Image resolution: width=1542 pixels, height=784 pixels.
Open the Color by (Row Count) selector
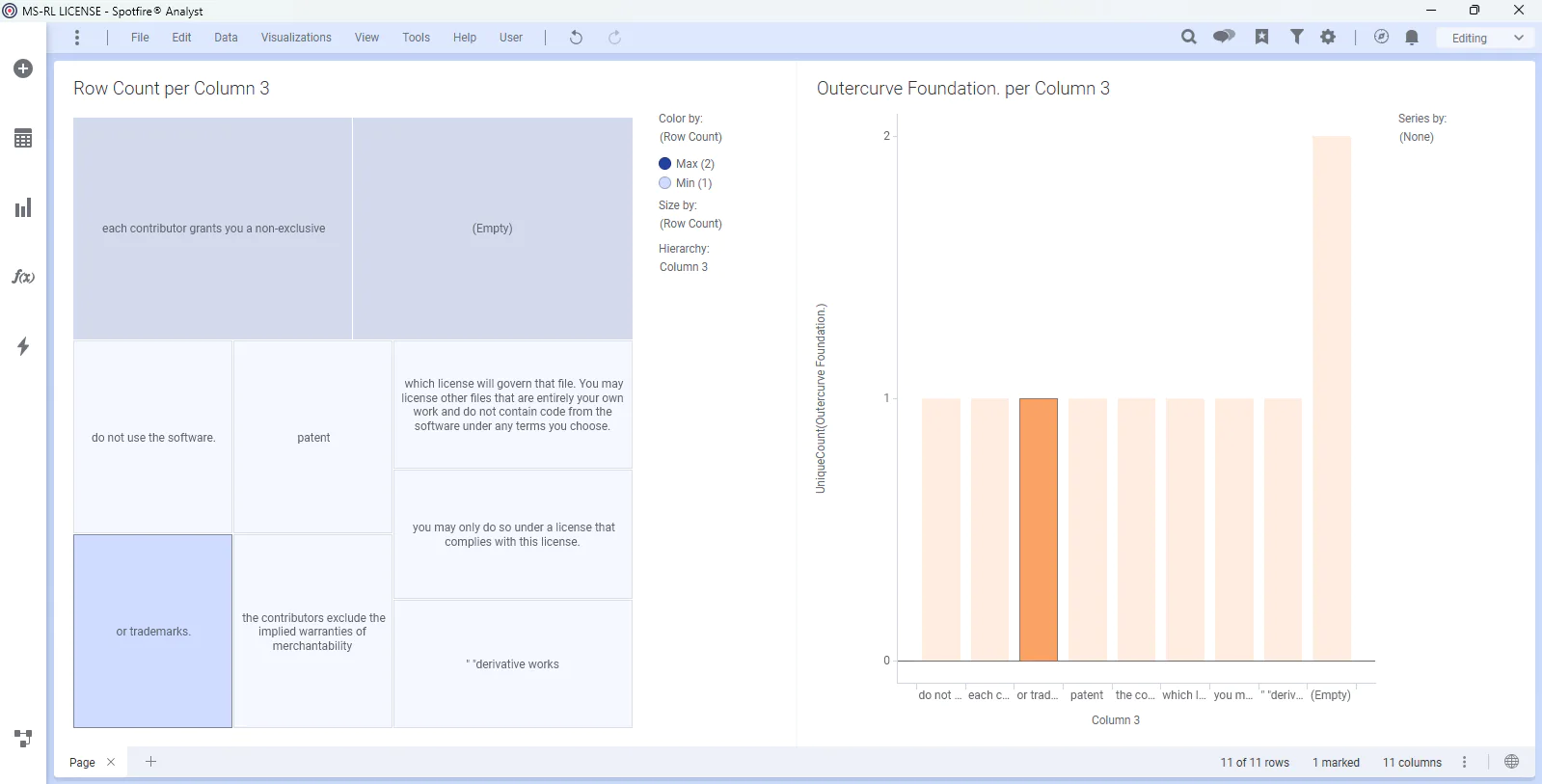point(690,137)
